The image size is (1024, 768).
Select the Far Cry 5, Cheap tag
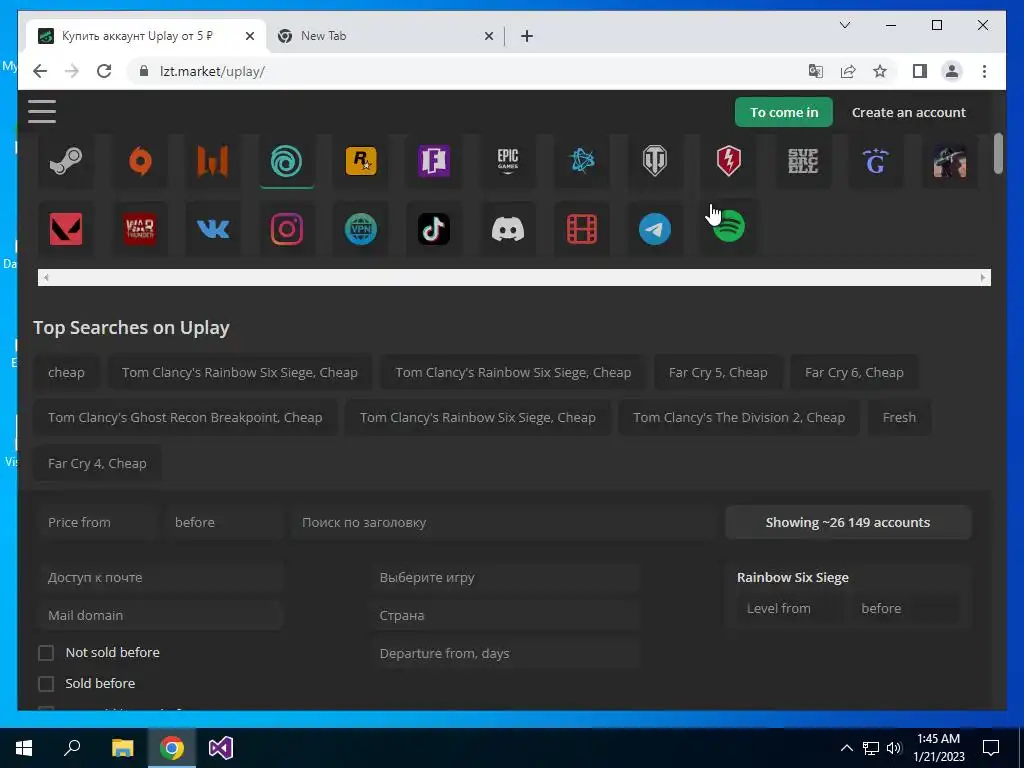click(718, 372)
